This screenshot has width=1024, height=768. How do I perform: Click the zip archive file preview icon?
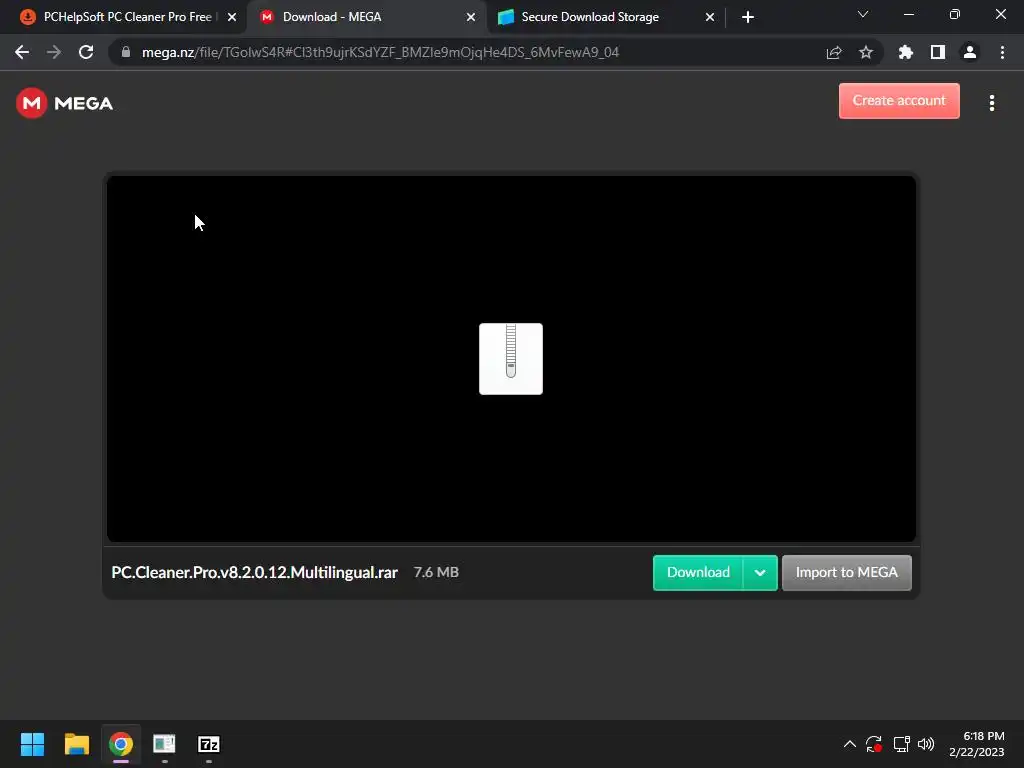coord(511,359)
